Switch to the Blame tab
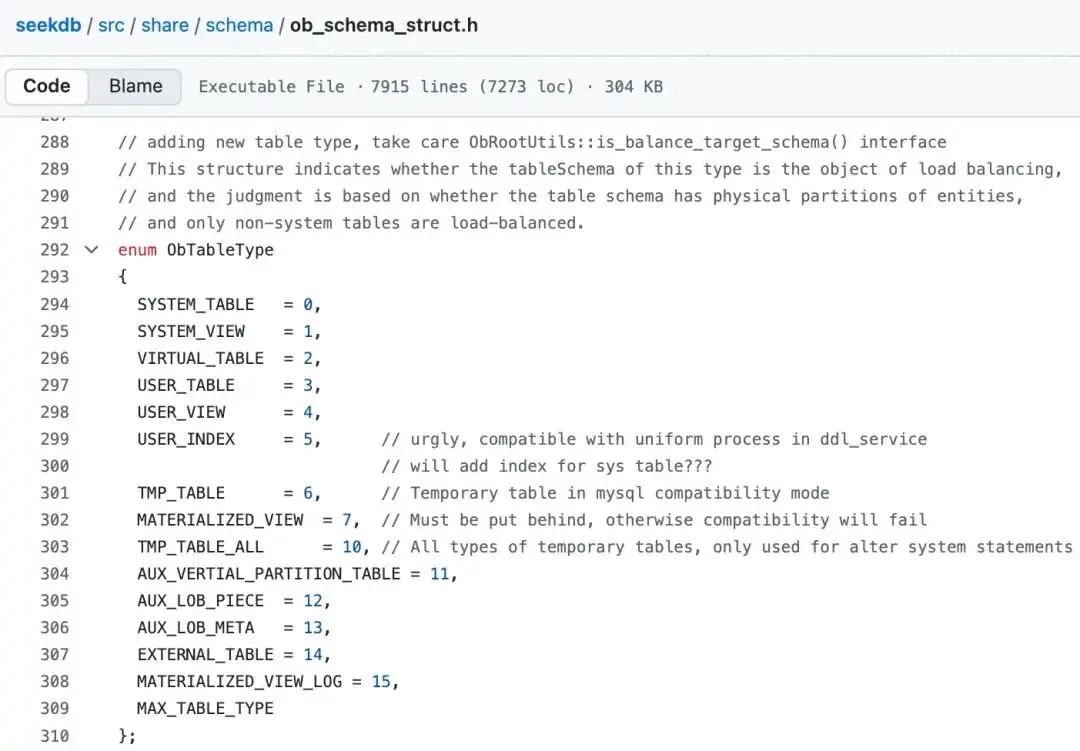This screenshot has width=1080, height=751. (135, 86)
